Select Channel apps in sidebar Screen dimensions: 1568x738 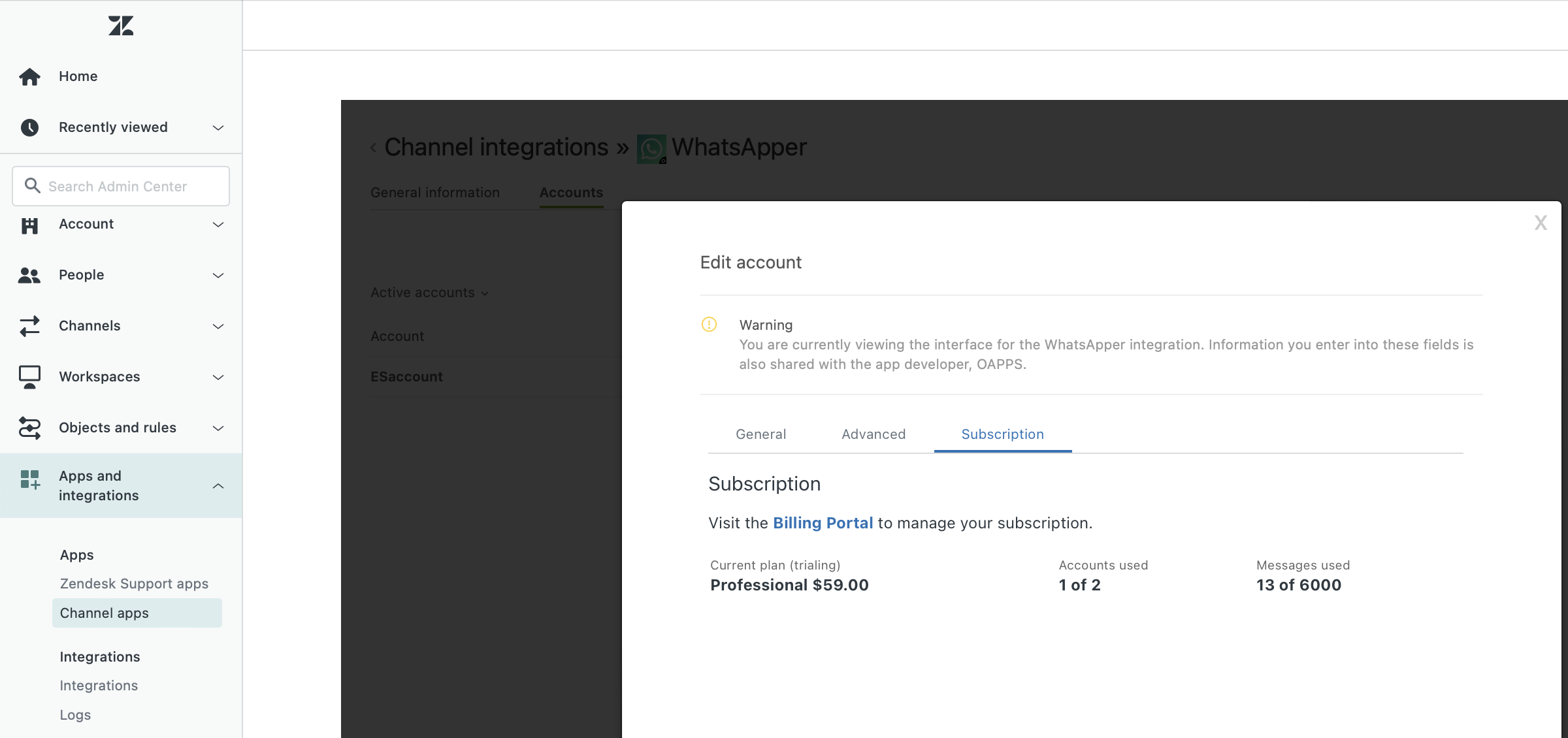[137, 613]
